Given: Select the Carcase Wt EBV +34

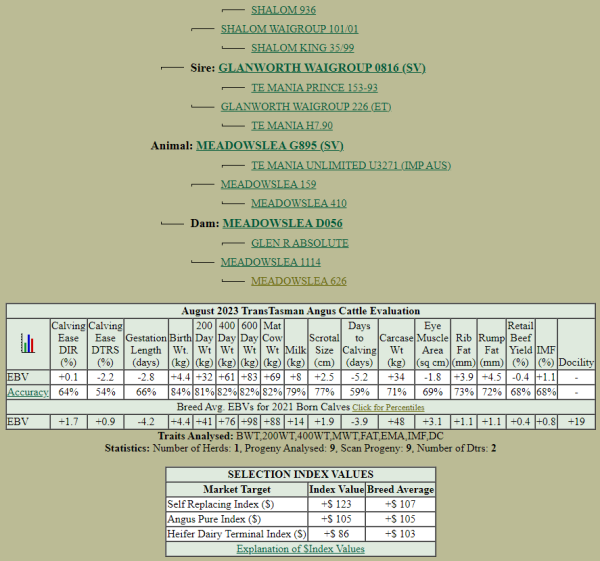Looking at the screenshot, I should pyautogui.click(x=396, y=377).
